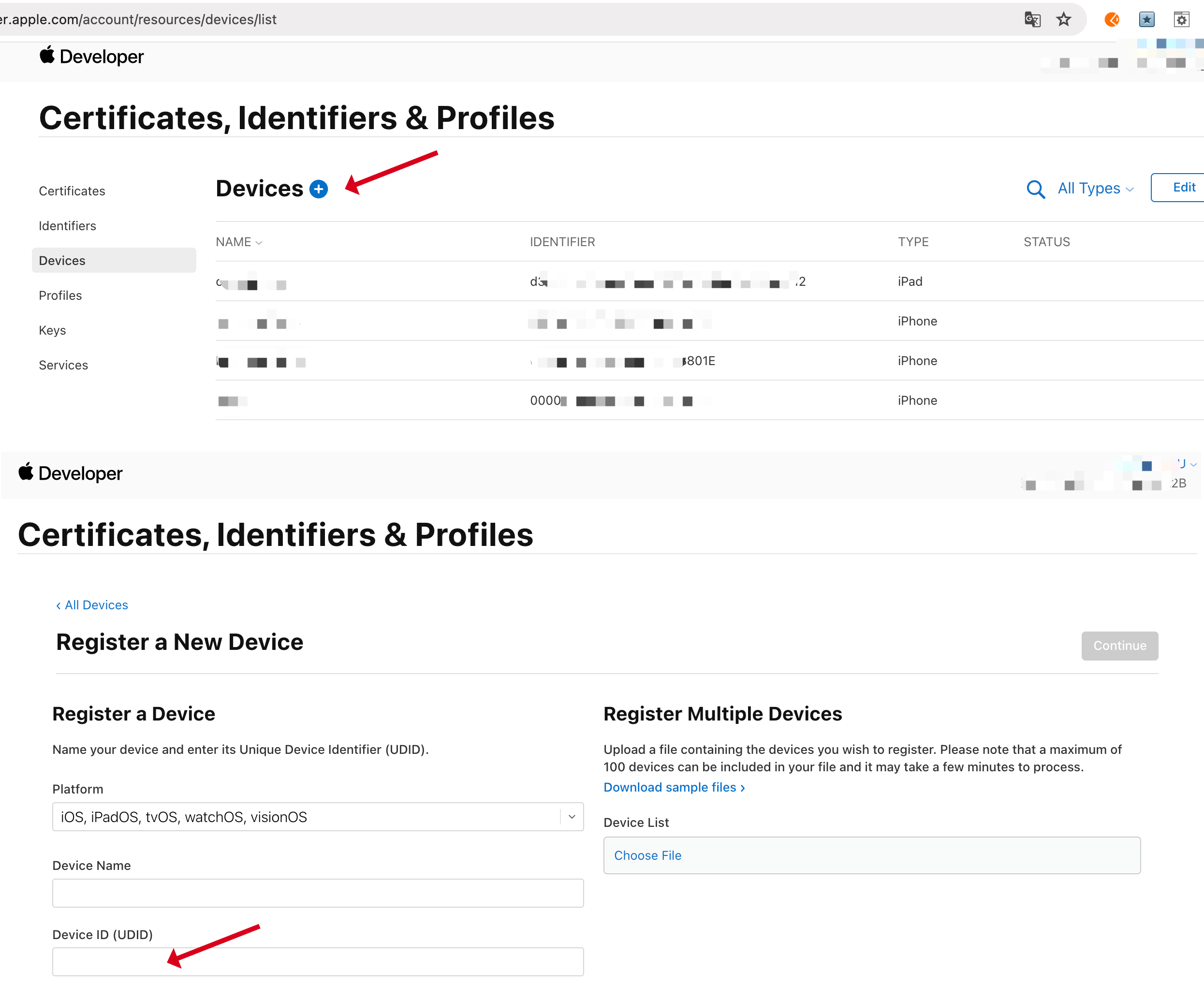Expand the All Types filter dropdown
1204x1000 pixels.
tap(1095, 189)
